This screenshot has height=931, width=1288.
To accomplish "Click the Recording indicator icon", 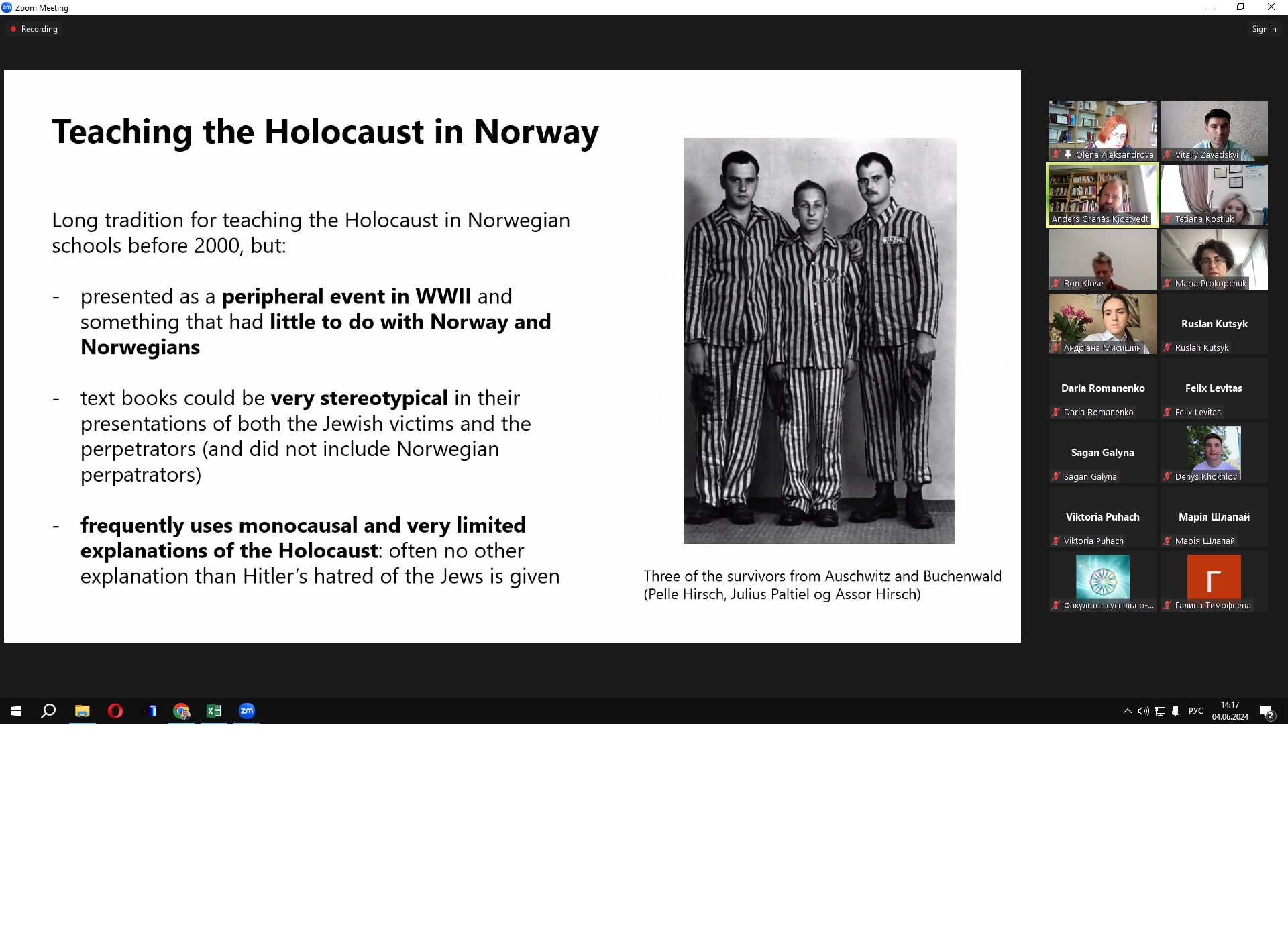I will (x=13, y=29).
